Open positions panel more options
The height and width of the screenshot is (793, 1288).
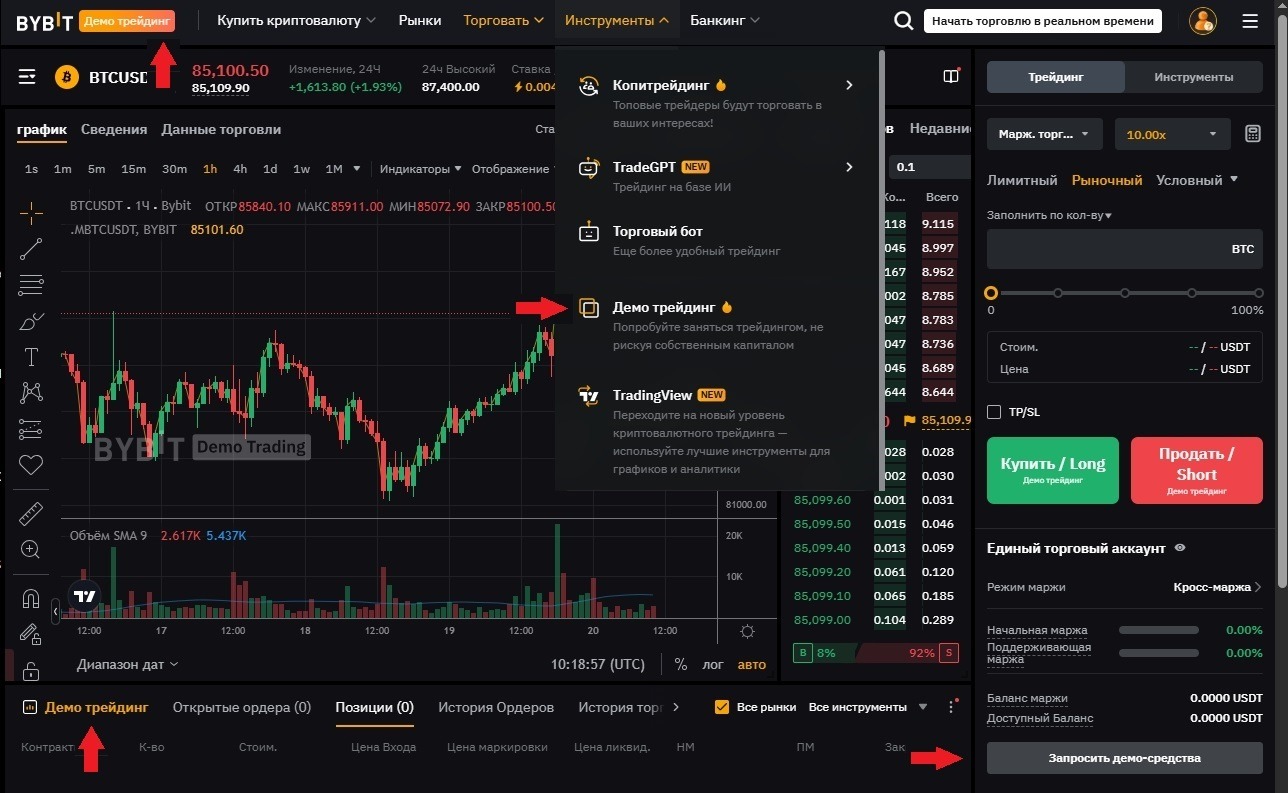(x=951, y=707)
